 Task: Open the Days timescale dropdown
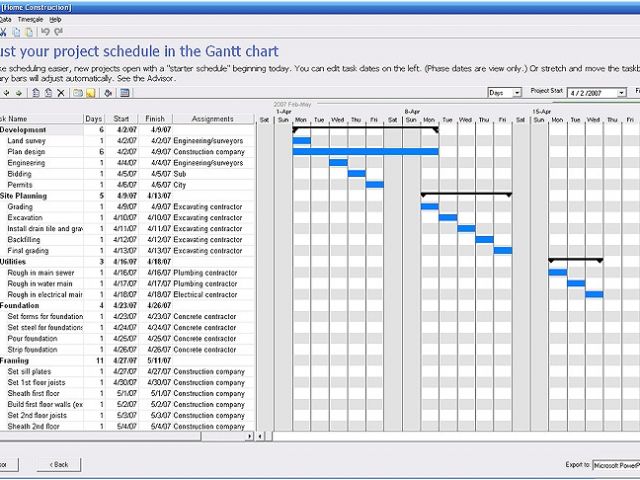pyautogui.click(x=517, y=93)
